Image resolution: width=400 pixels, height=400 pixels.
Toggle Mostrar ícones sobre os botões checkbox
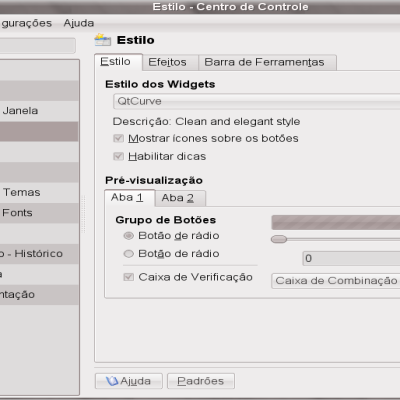pos(119,138)
